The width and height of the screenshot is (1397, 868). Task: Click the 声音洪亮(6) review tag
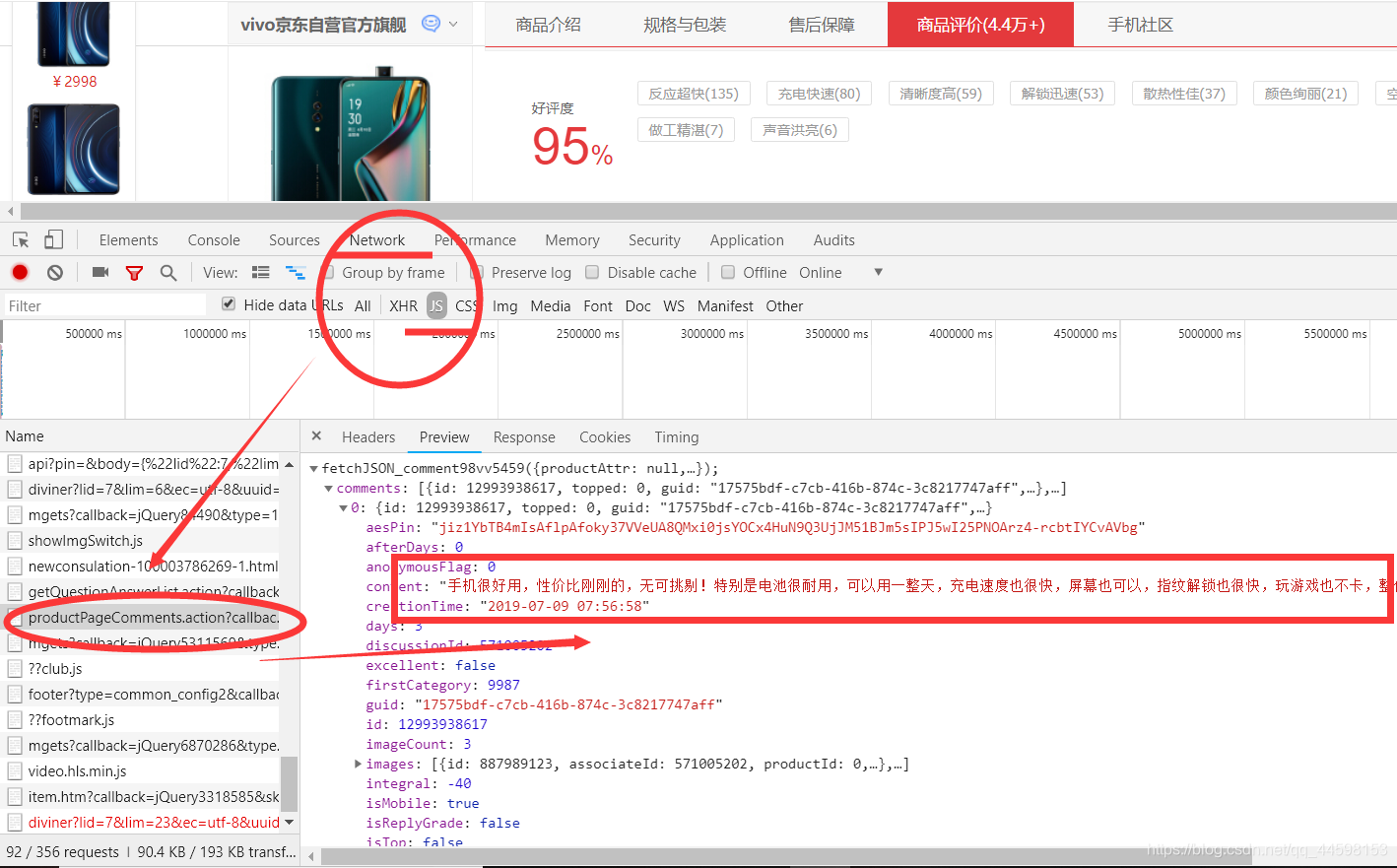[x=800, y=130]
